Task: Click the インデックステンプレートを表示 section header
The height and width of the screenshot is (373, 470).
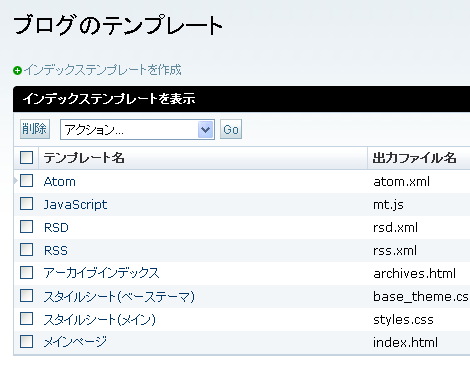Action: click(109, 99)
